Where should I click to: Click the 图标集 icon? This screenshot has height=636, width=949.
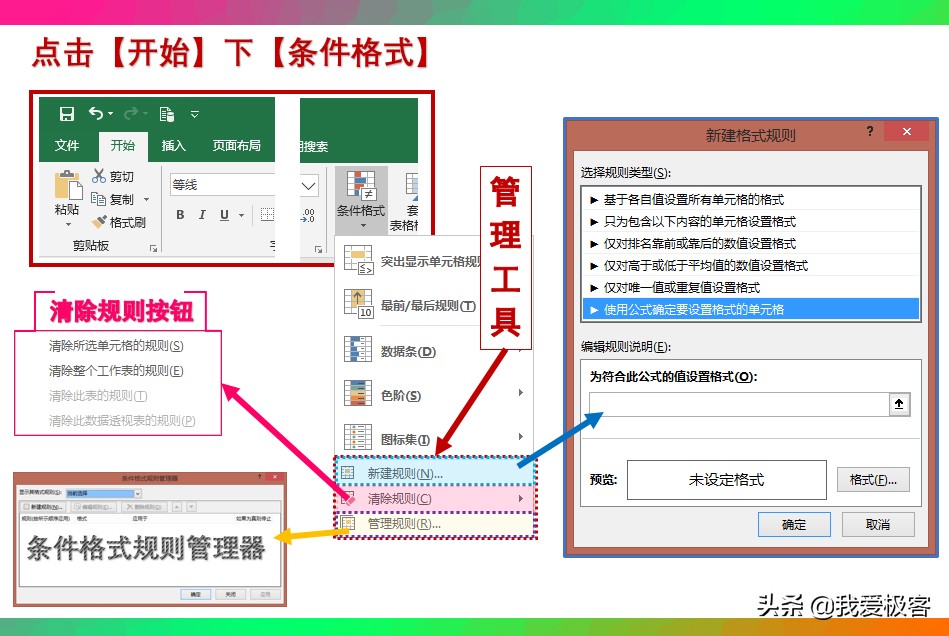click(358, 437)
